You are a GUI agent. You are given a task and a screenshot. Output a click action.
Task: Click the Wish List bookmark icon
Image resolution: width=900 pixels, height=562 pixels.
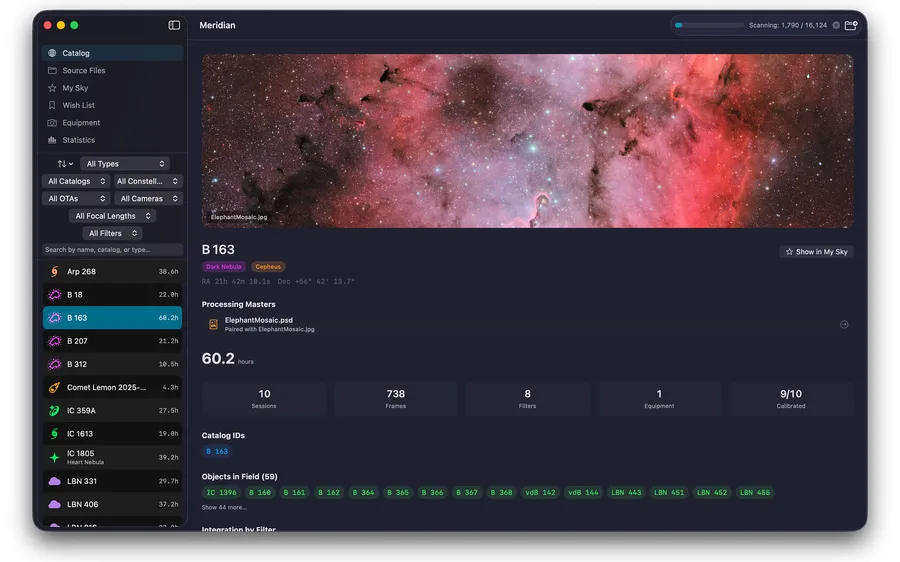pyautogui.click(x=52, y=105)
